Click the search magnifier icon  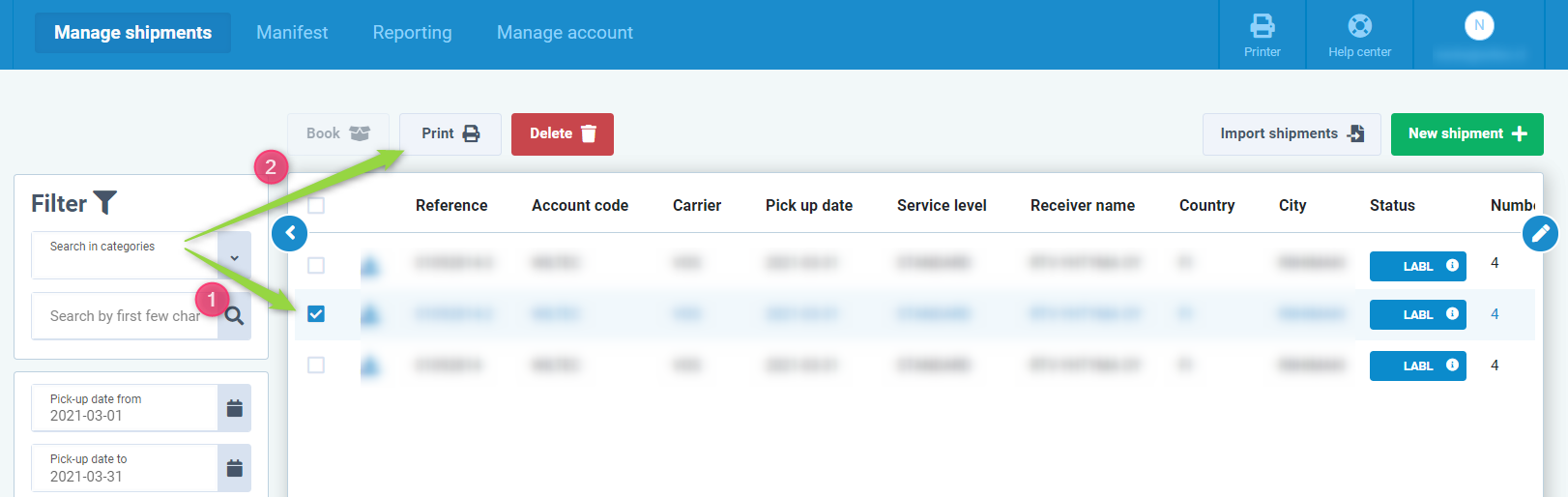235,316
